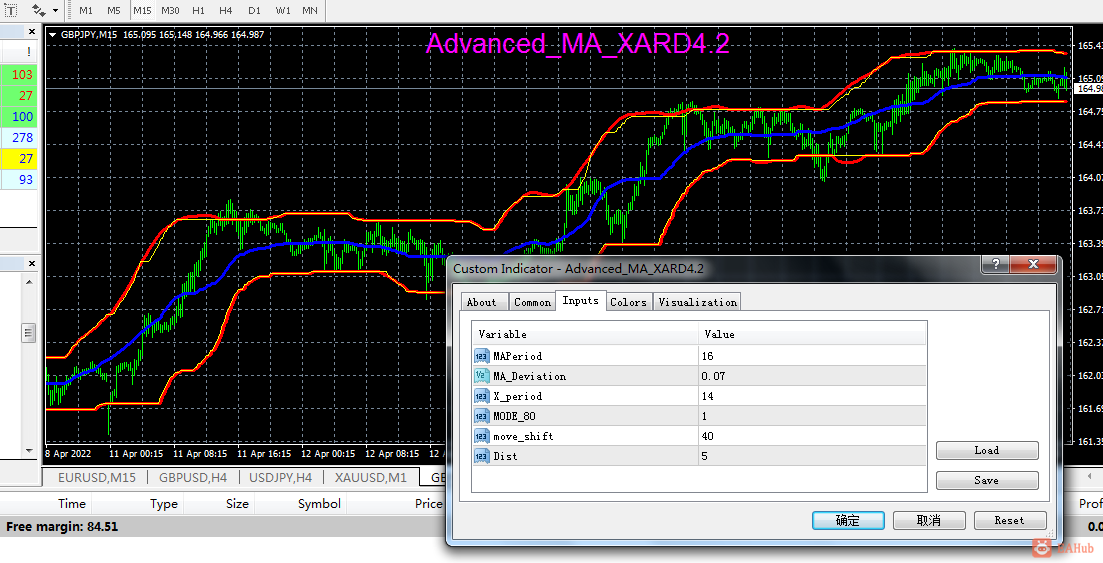Select the arrows objects tool icon
This screenshot has width=1103, height=563.
[x=39, y=11]
